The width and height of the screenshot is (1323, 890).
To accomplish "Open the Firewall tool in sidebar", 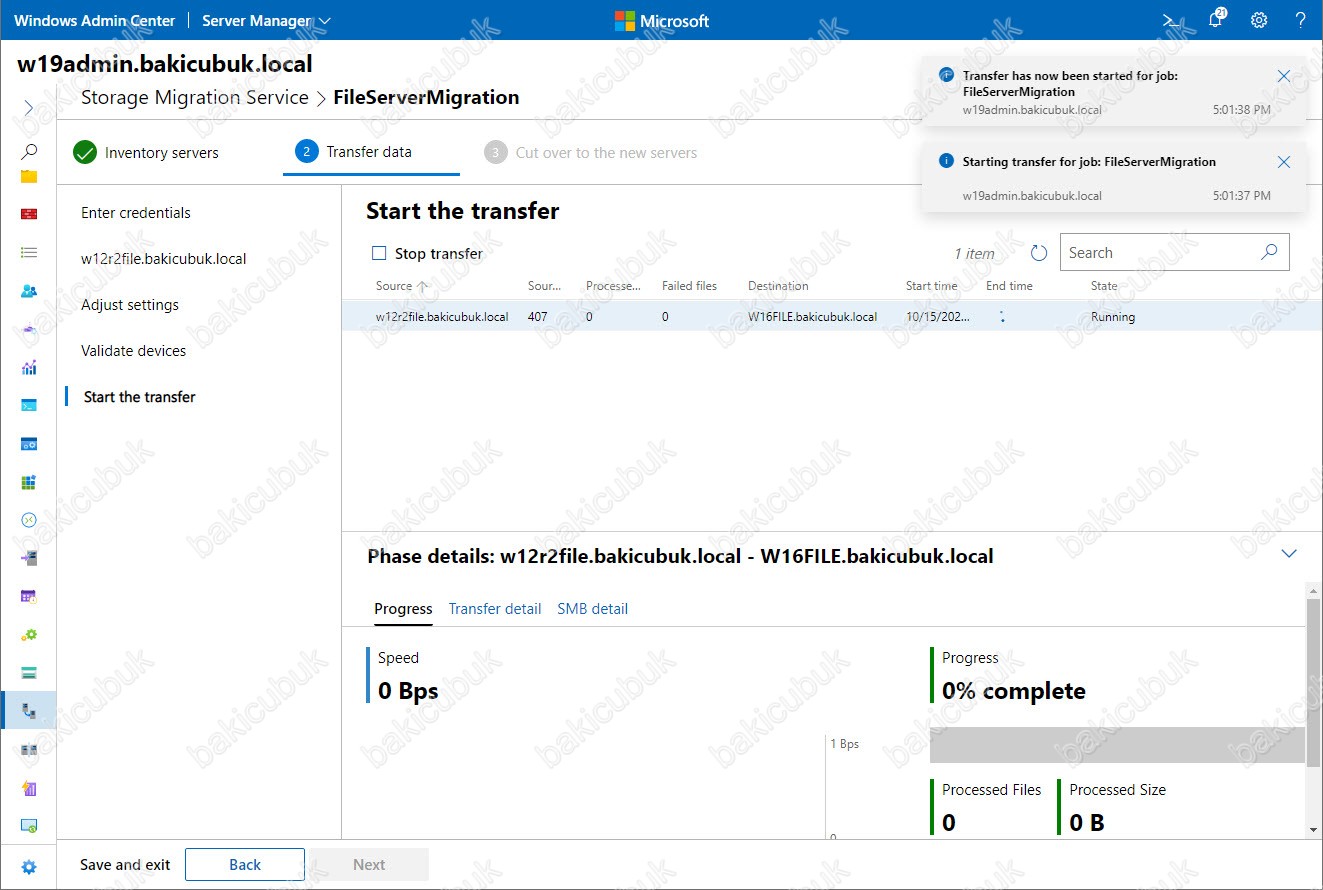I will pos(29,214).
